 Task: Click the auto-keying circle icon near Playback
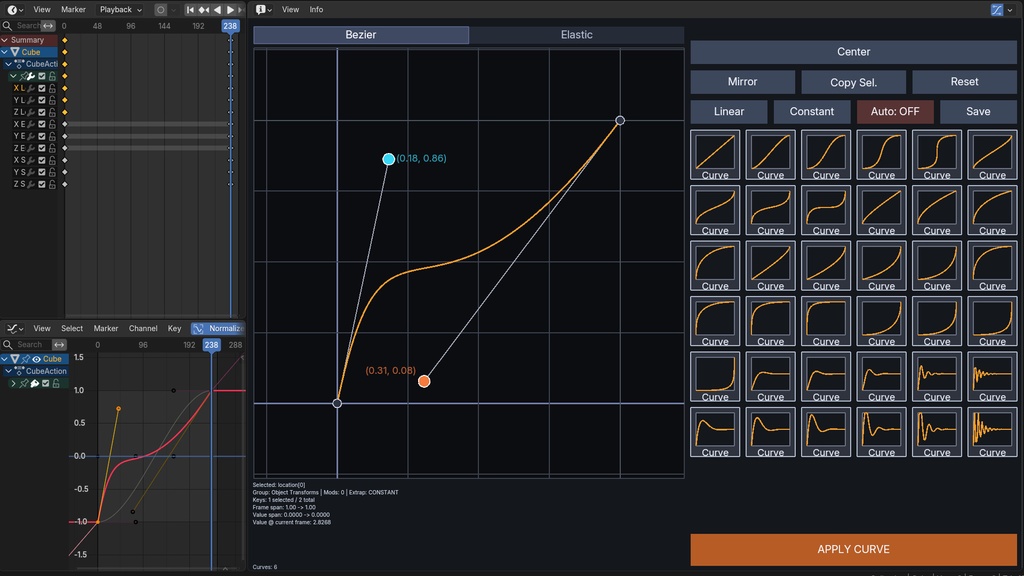point(160,9)
